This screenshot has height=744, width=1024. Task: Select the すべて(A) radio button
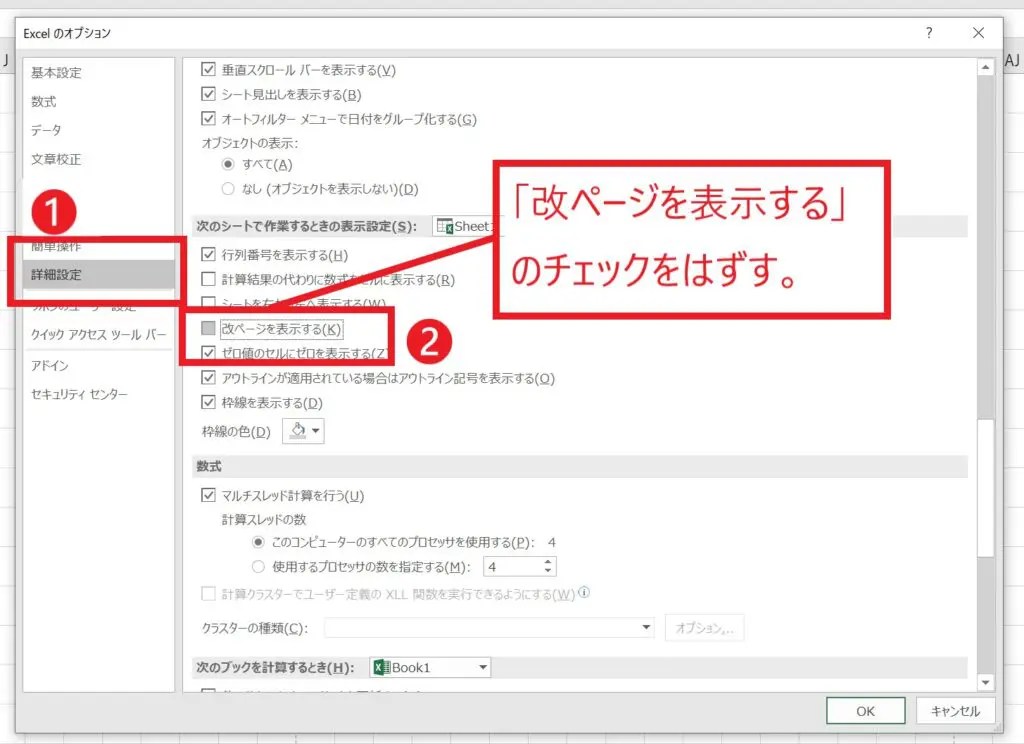[228, 164]
